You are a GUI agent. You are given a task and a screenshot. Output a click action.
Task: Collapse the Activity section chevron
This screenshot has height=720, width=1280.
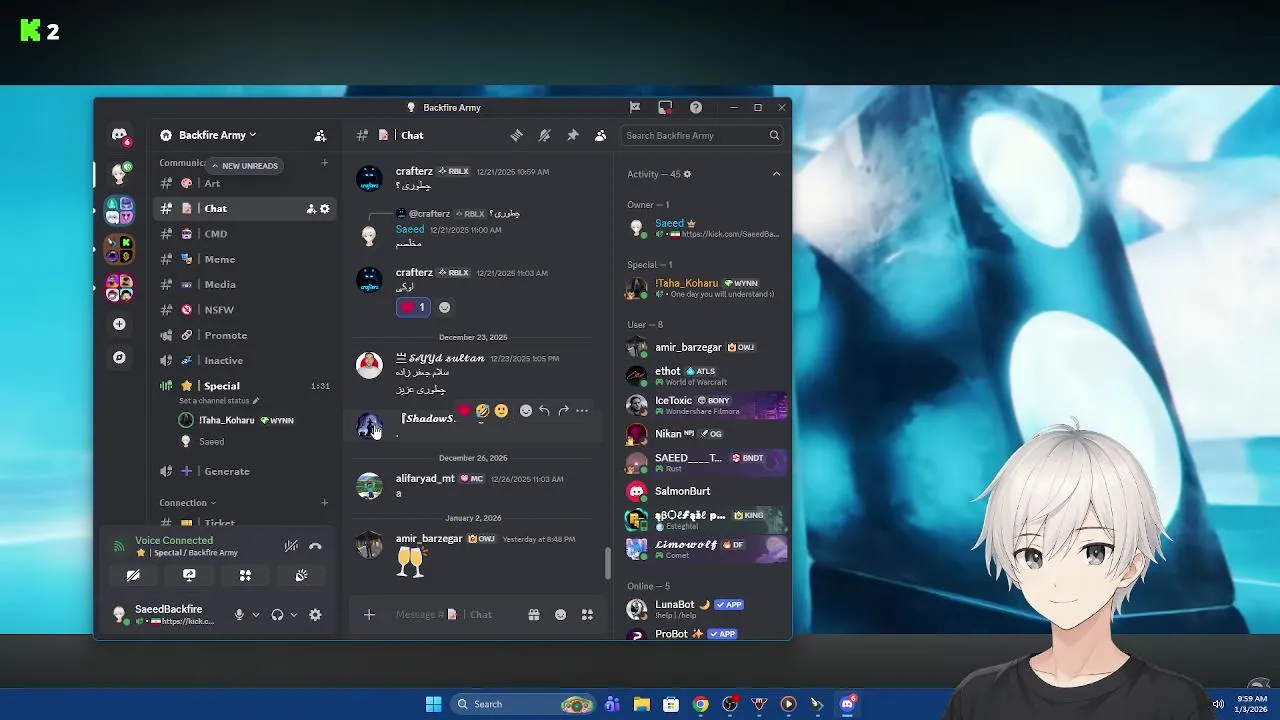tap(776, 174)
